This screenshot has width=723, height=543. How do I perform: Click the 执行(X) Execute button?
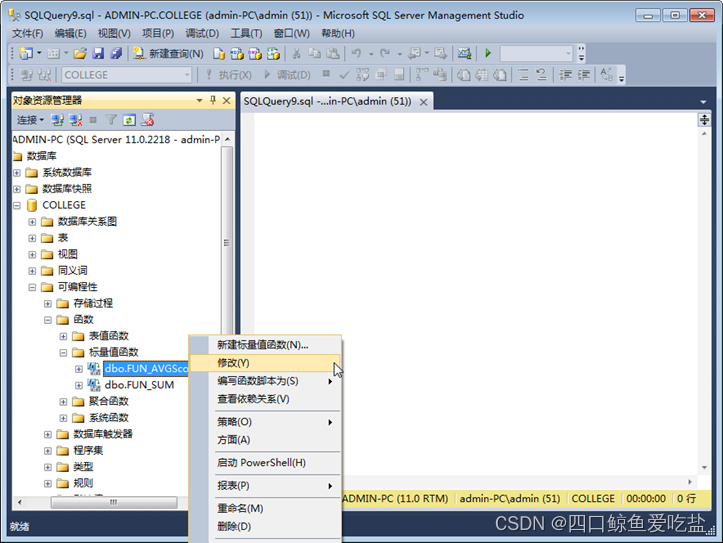(x=229, y=75)
